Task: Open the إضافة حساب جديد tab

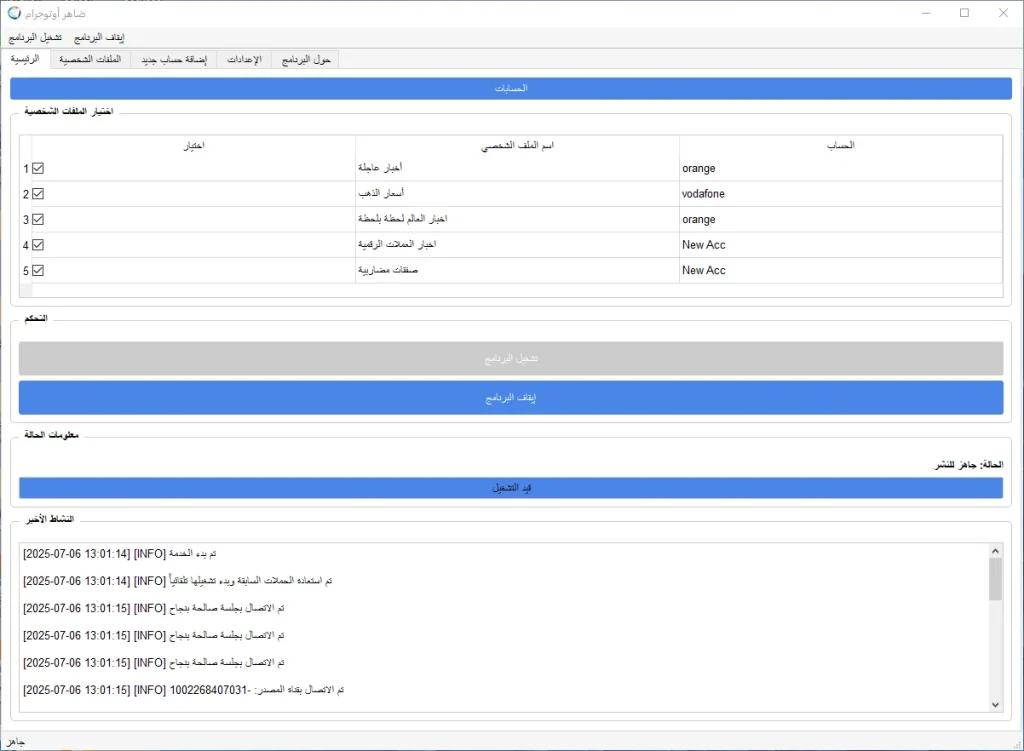Action: [x=174, y=59]
